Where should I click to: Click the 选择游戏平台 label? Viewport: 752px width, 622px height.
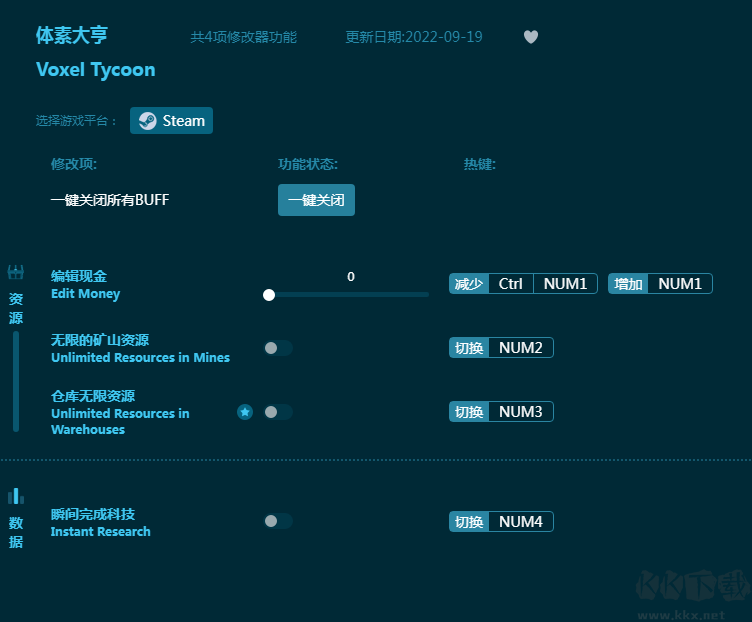(x=76, y=121)
